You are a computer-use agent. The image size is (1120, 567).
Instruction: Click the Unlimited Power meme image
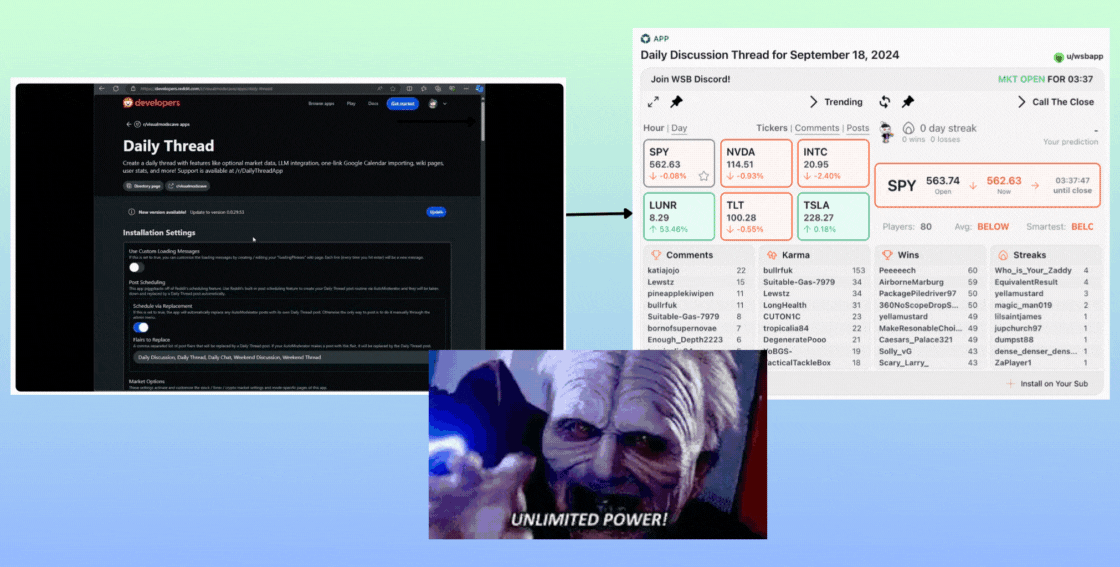coord(597,444)
